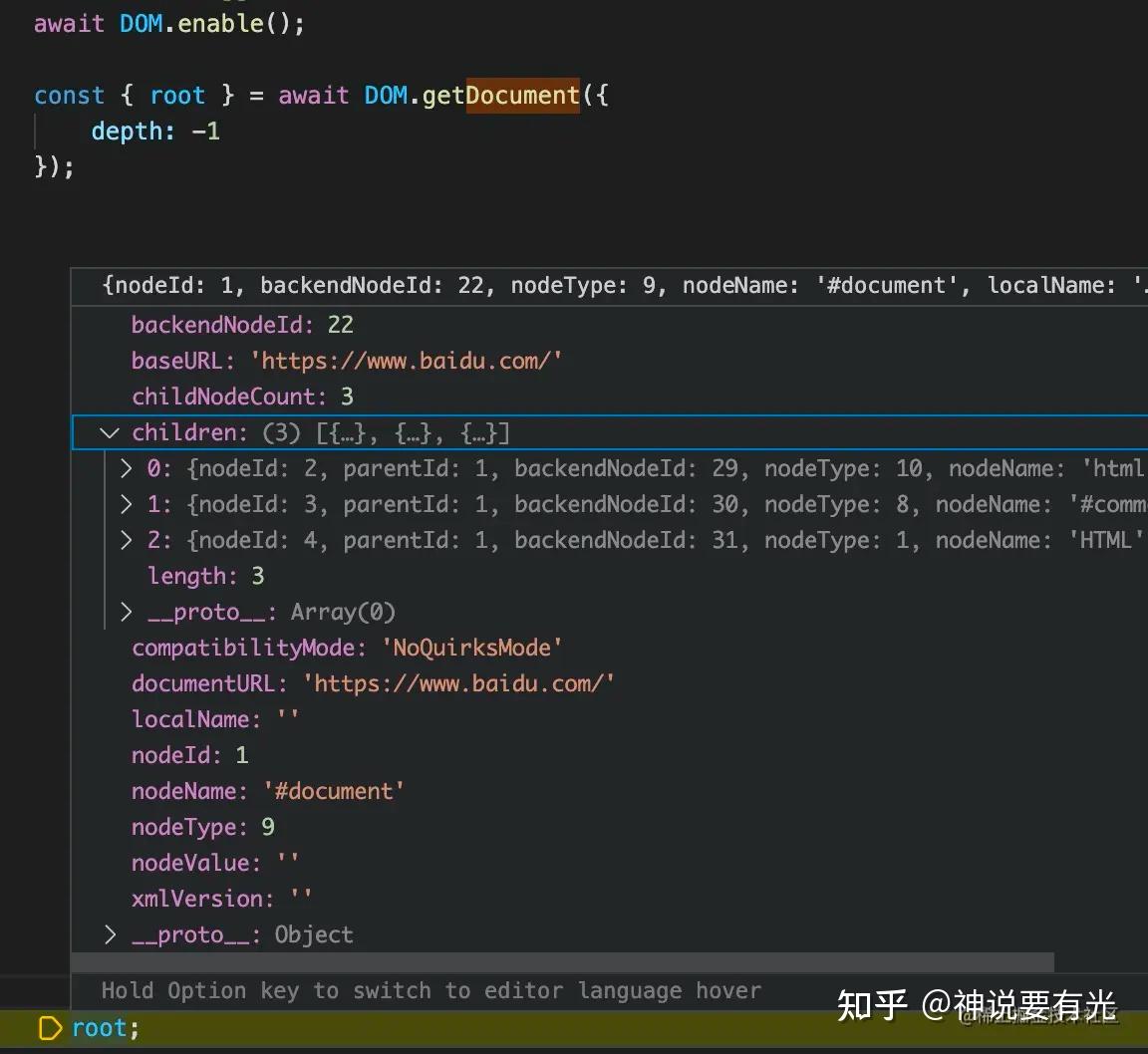Image resolution: width=1148 pixels, height=1054 pixels.
Task: Expand child 1 with nodeName '#comment'
Action: point(127,504)
